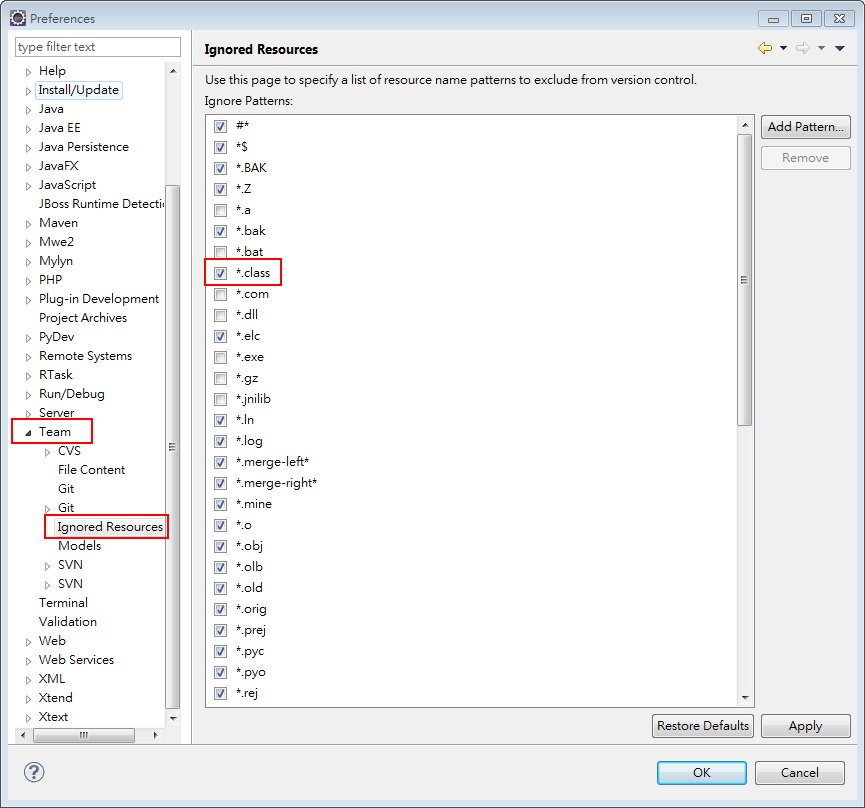Click the patterns list vertical scrollbar thumb
Screen dimensions: 865x808
(745, 280)
